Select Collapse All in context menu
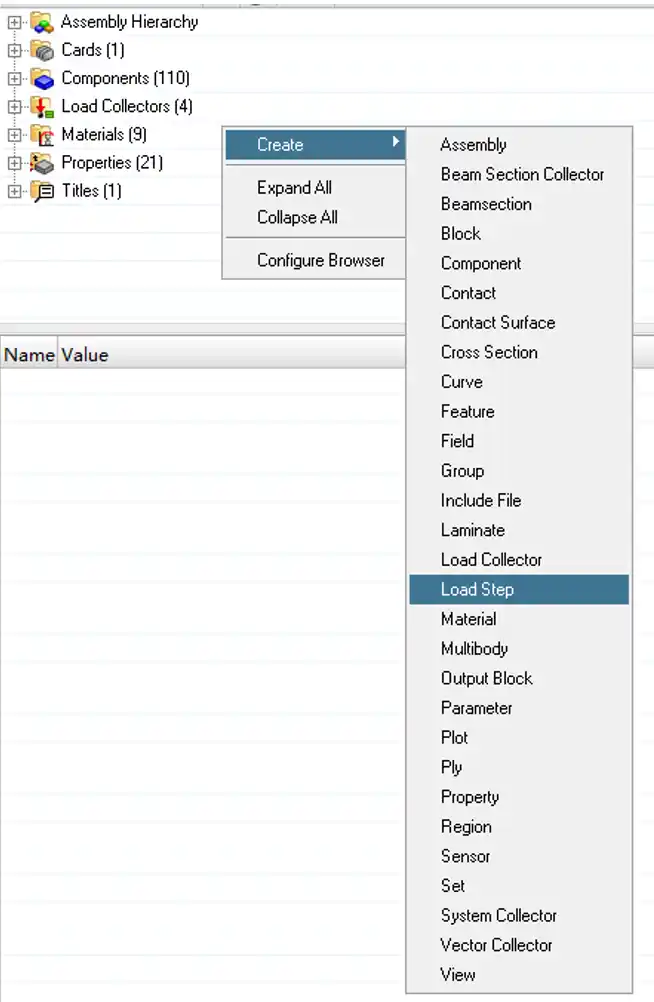 coord(297,217)
